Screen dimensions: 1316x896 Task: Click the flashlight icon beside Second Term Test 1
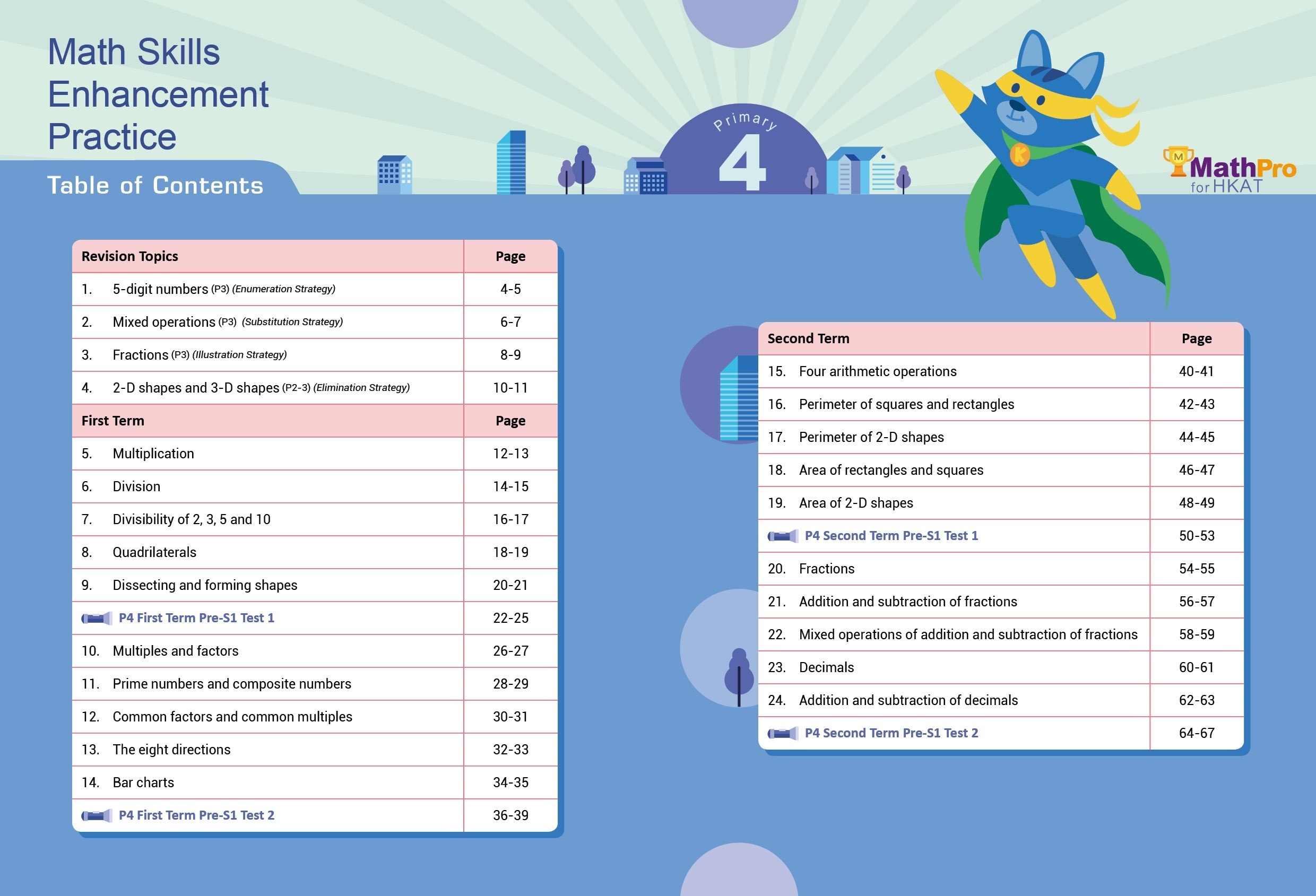[783, 536]
